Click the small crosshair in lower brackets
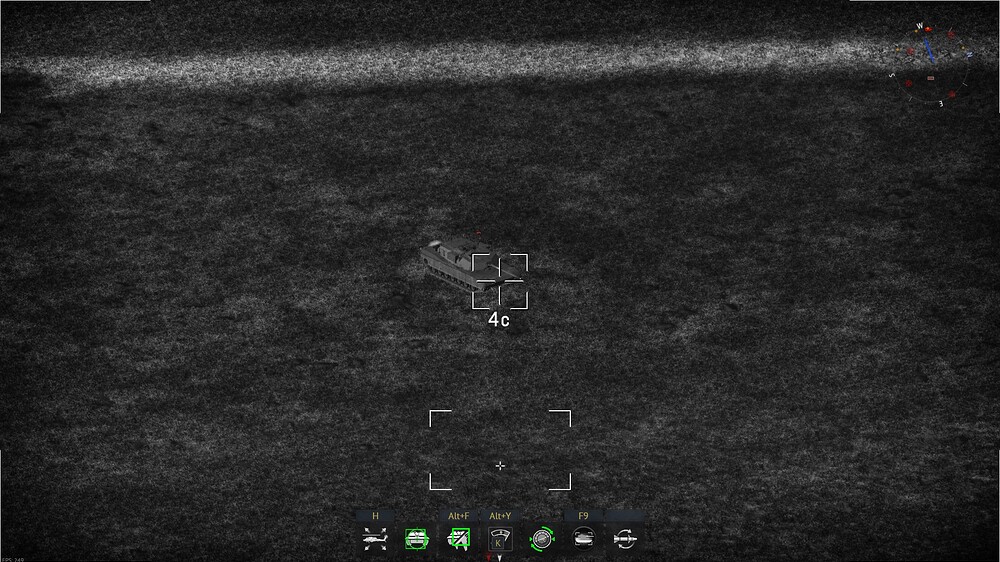 (x=500, y=466)
